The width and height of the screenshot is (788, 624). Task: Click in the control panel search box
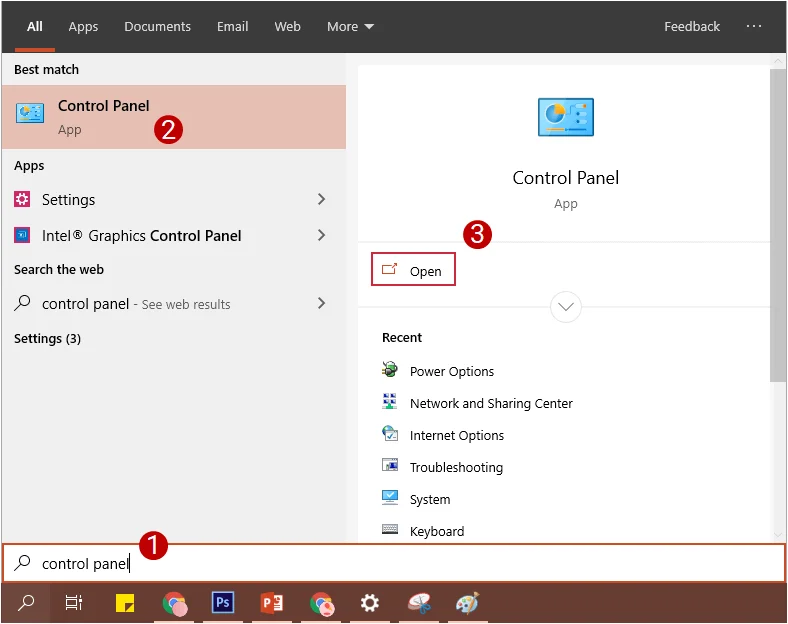click(394, 563)
